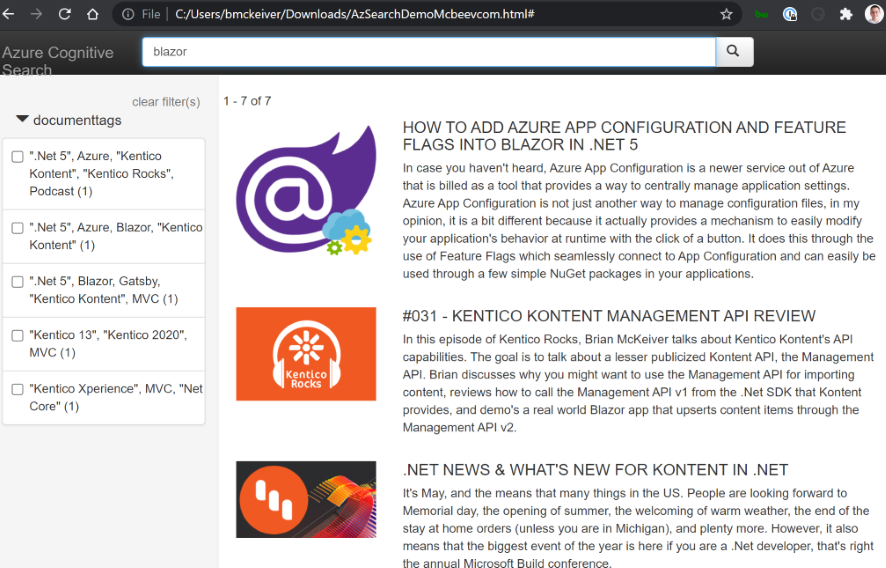This screenshot has height=568, width=886.
Task: Reload the page with the browser refresh icon
Action: (64, 14)
